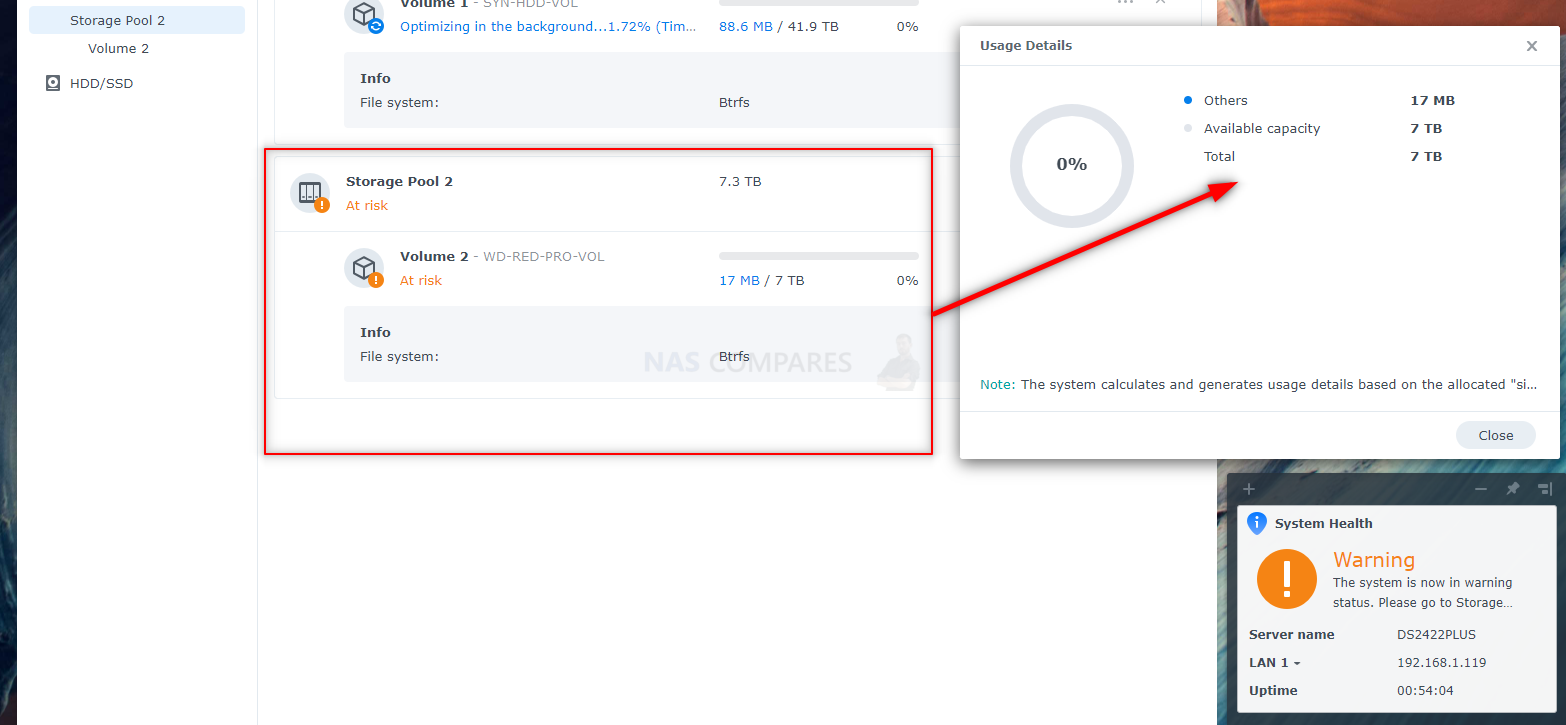Click the server name DS2422PLUS
The height and width of the screenshot is (725, 1566).
[1436, 634]
